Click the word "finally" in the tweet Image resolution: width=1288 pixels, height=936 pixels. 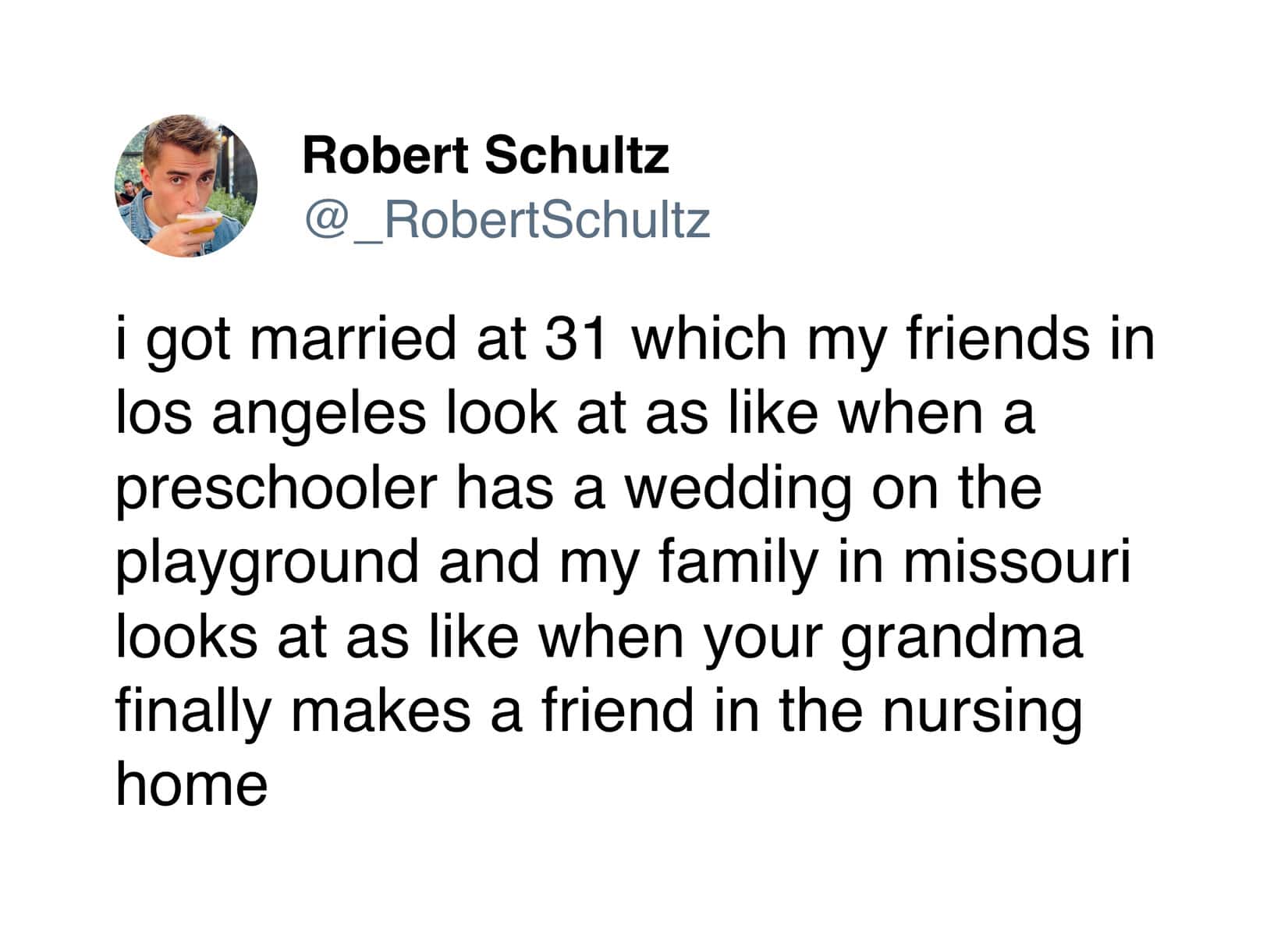coord(193,711)
